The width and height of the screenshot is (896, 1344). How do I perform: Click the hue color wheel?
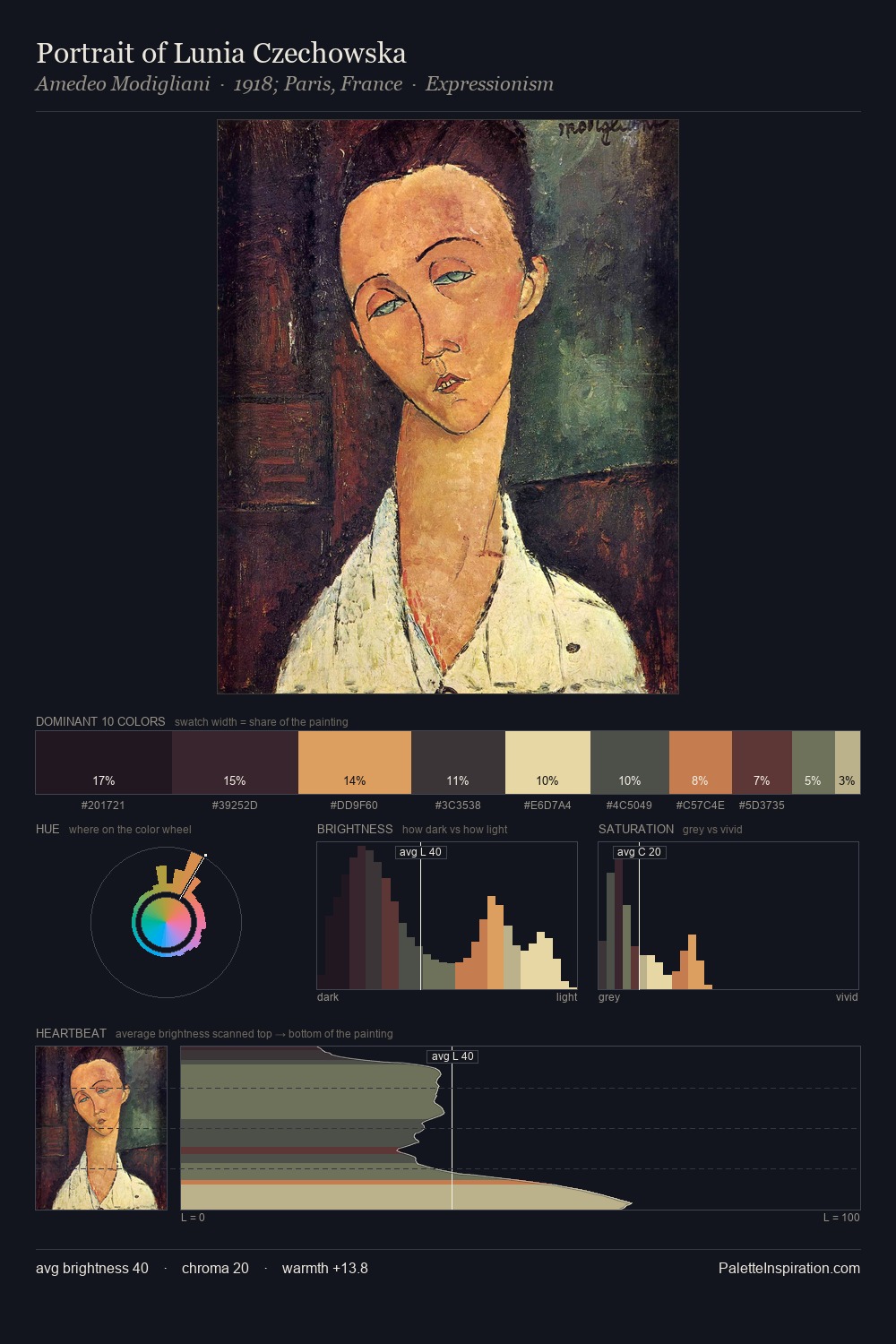coord(166,922)
